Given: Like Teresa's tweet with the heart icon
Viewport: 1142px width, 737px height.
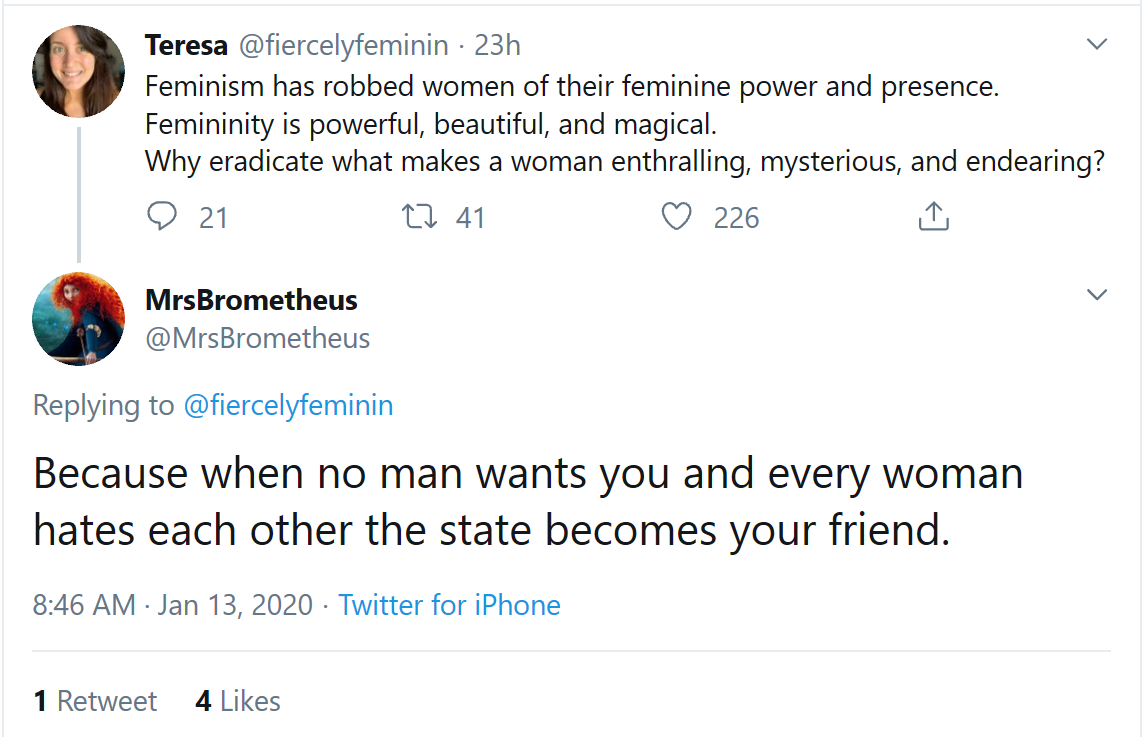Looking at the screenshot, I should 677,217.
